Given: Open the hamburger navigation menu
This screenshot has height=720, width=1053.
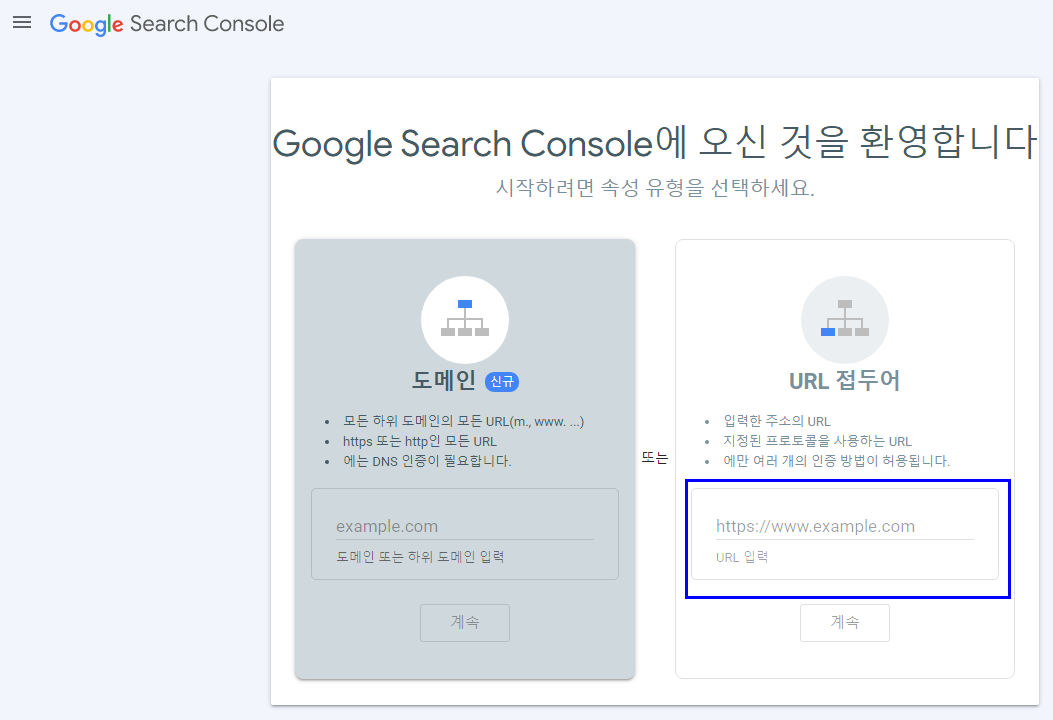Looking at the screenshot, I should coord(22,23).
